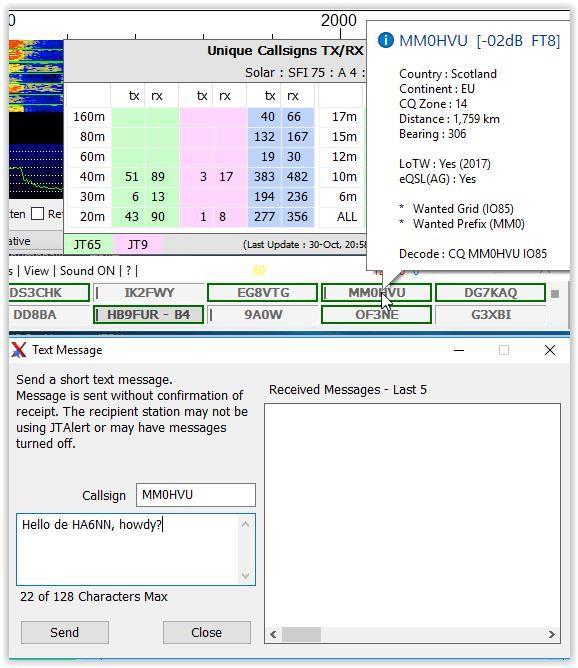The height and width of the screenshot is (668, 578).
Task: Select the JT9 mode tab
Action: click(x=138, y=245)
